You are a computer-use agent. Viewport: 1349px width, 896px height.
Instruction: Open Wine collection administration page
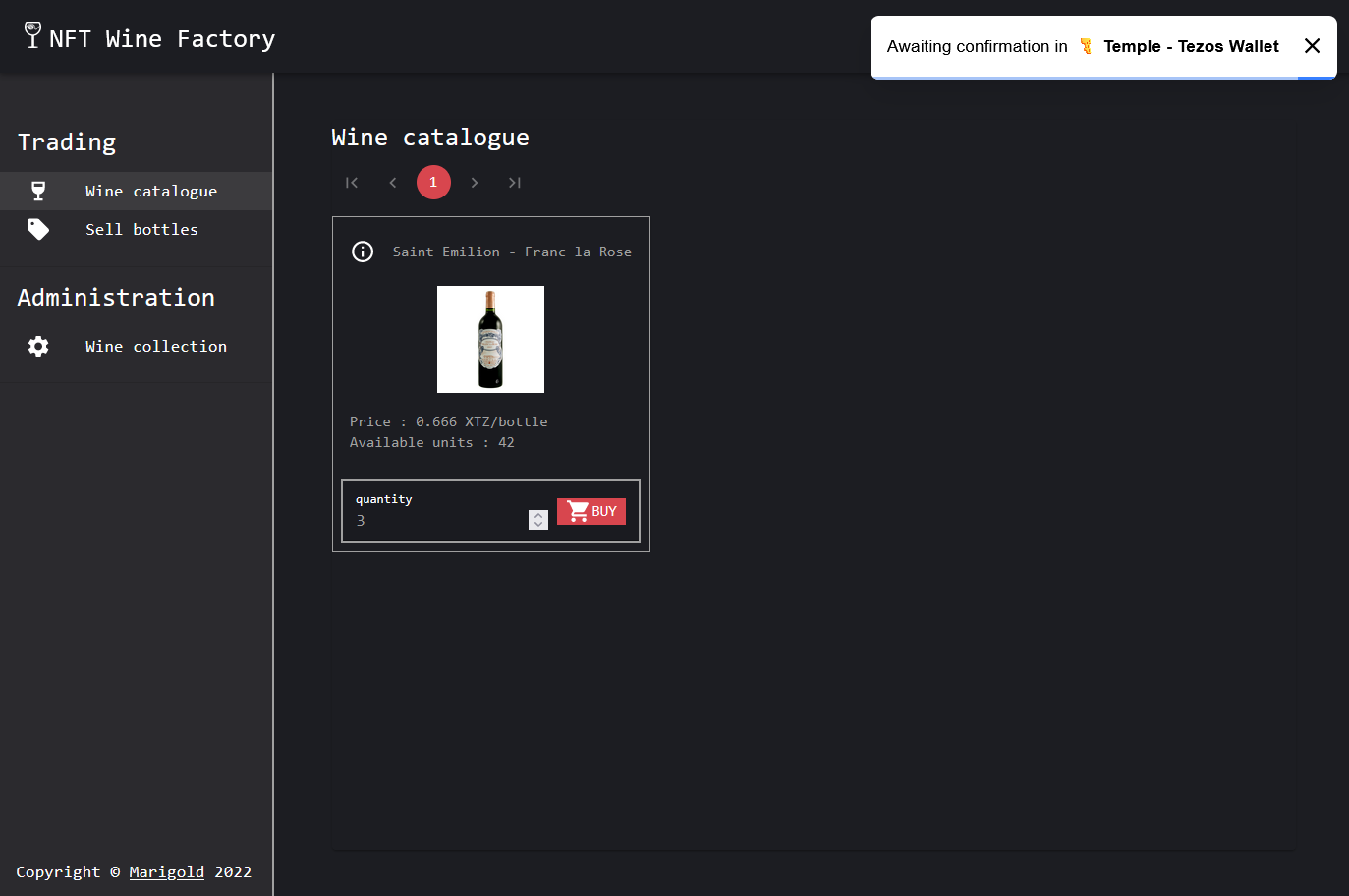coord(155,346)
